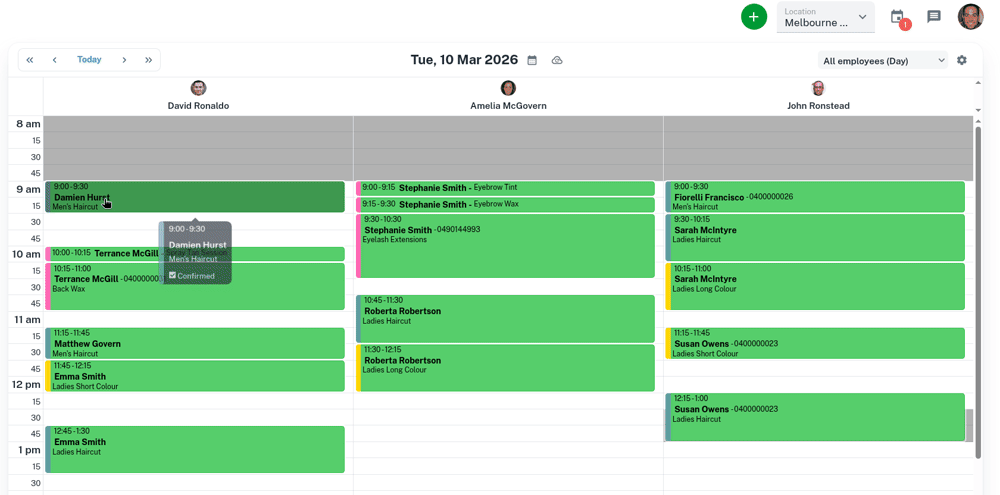Select Amelia McGovern's column header
The height and width of the screenshot is (495, 1000).
pos(508,96)
